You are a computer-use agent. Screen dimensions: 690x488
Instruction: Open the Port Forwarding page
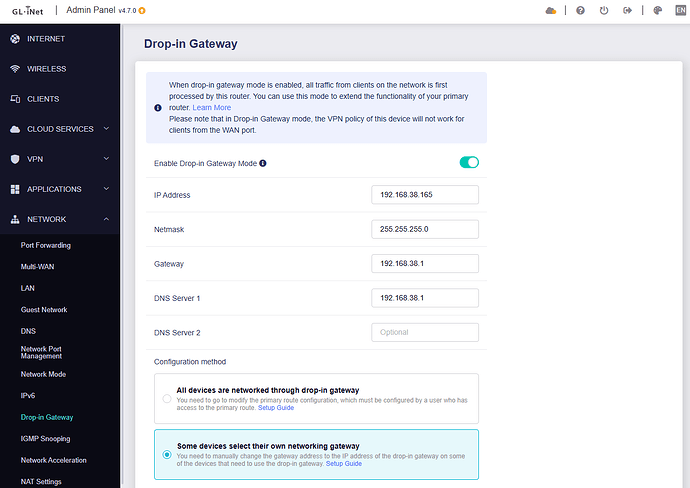pos(46,245)
